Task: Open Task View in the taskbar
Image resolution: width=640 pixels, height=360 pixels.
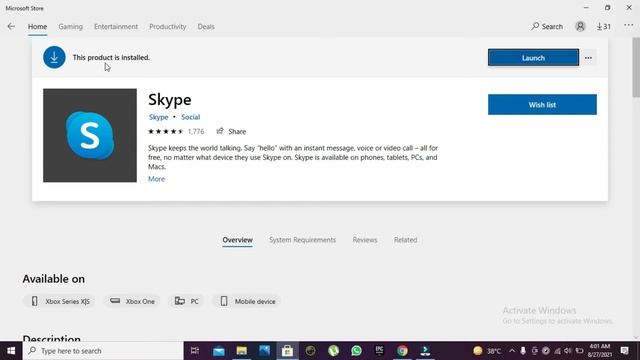Action: (x=195, y=351)
